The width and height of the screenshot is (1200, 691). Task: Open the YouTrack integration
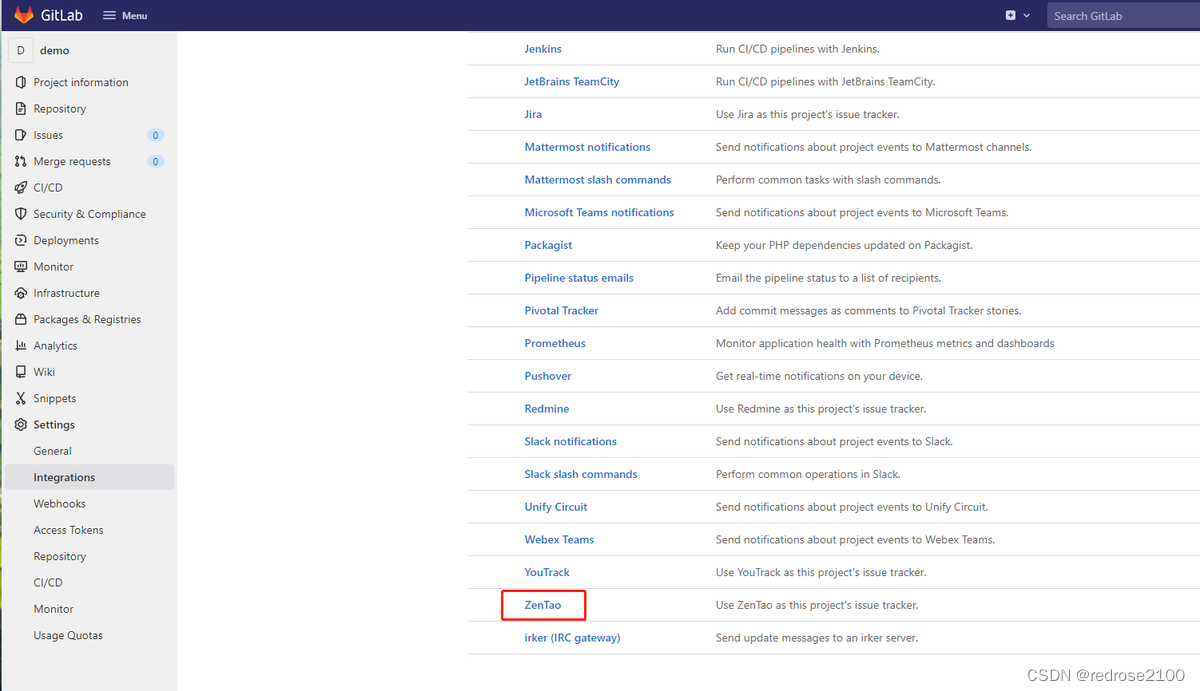547,572
